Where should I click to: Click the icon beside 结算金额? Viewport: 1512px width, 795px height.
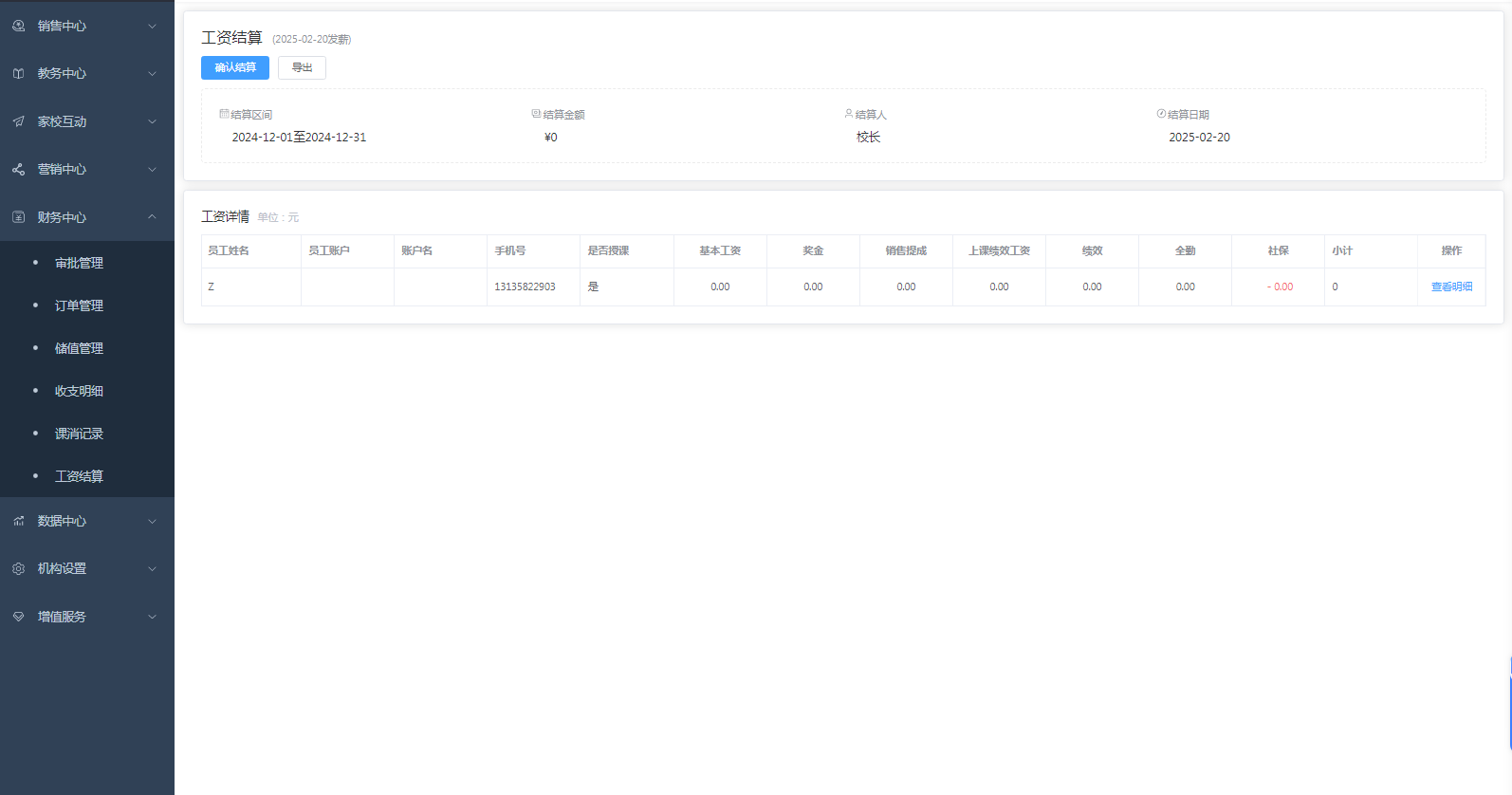(x=536, y=114)
